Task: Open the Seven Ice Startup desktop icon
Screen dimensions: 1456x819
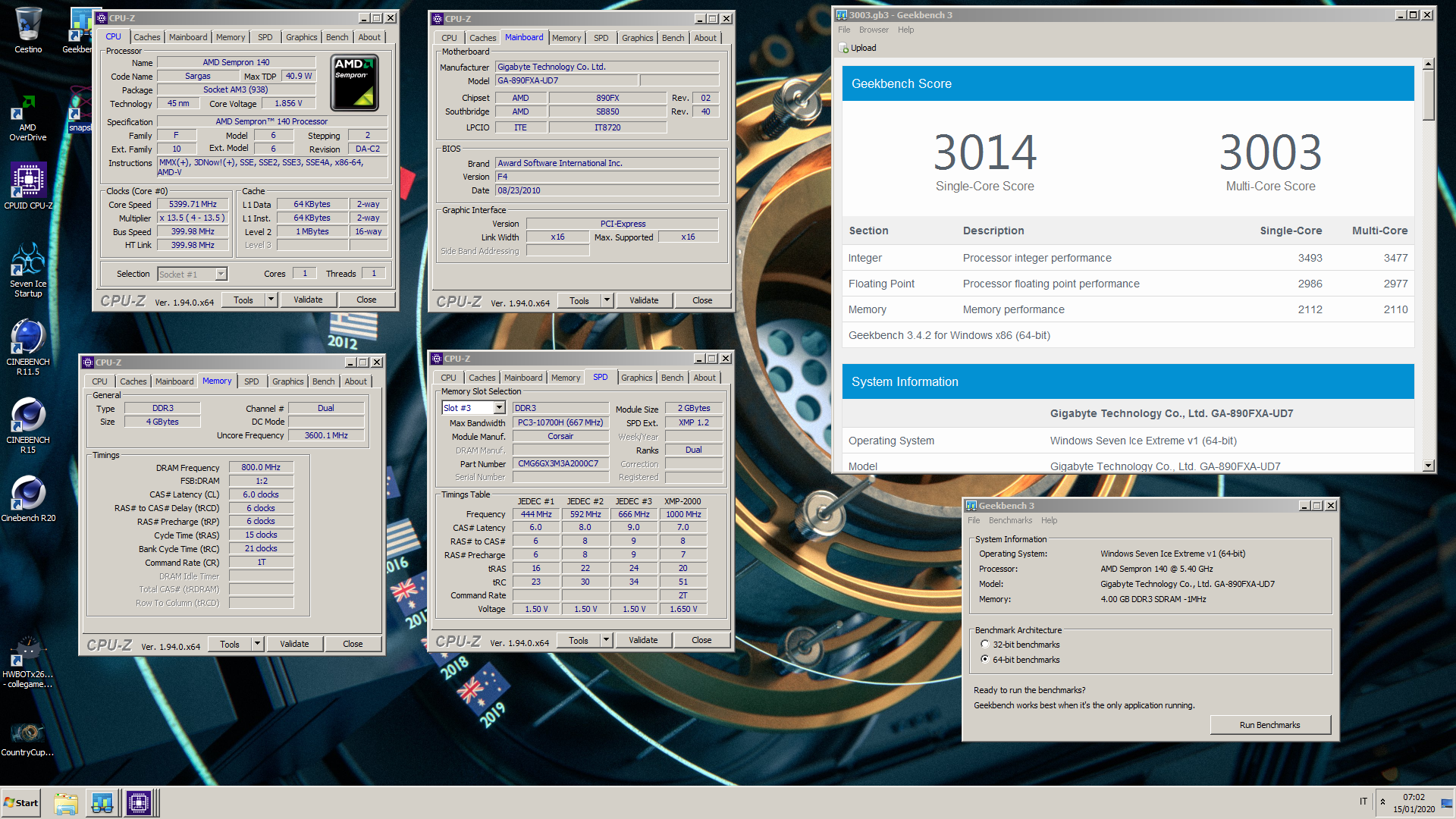Action: tap(28, 270)
